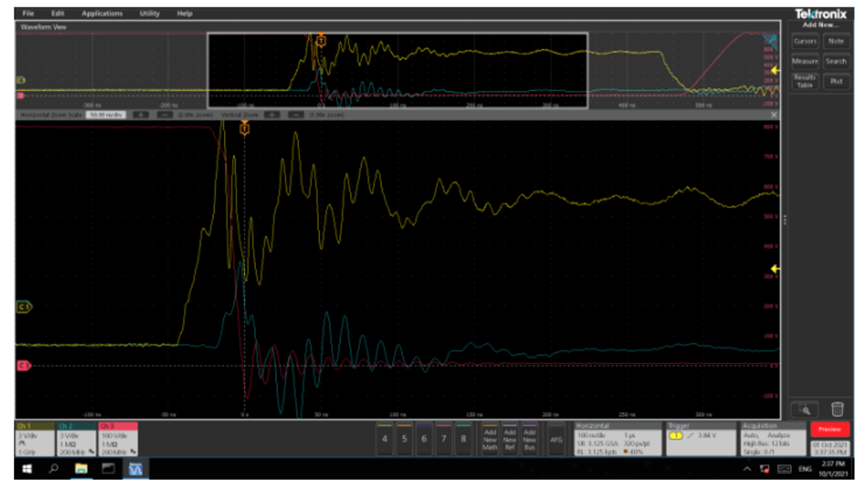Click the trash can delete icon
Image resolution: width=865 pixels, height=489 pixels.
click(837, 408)
